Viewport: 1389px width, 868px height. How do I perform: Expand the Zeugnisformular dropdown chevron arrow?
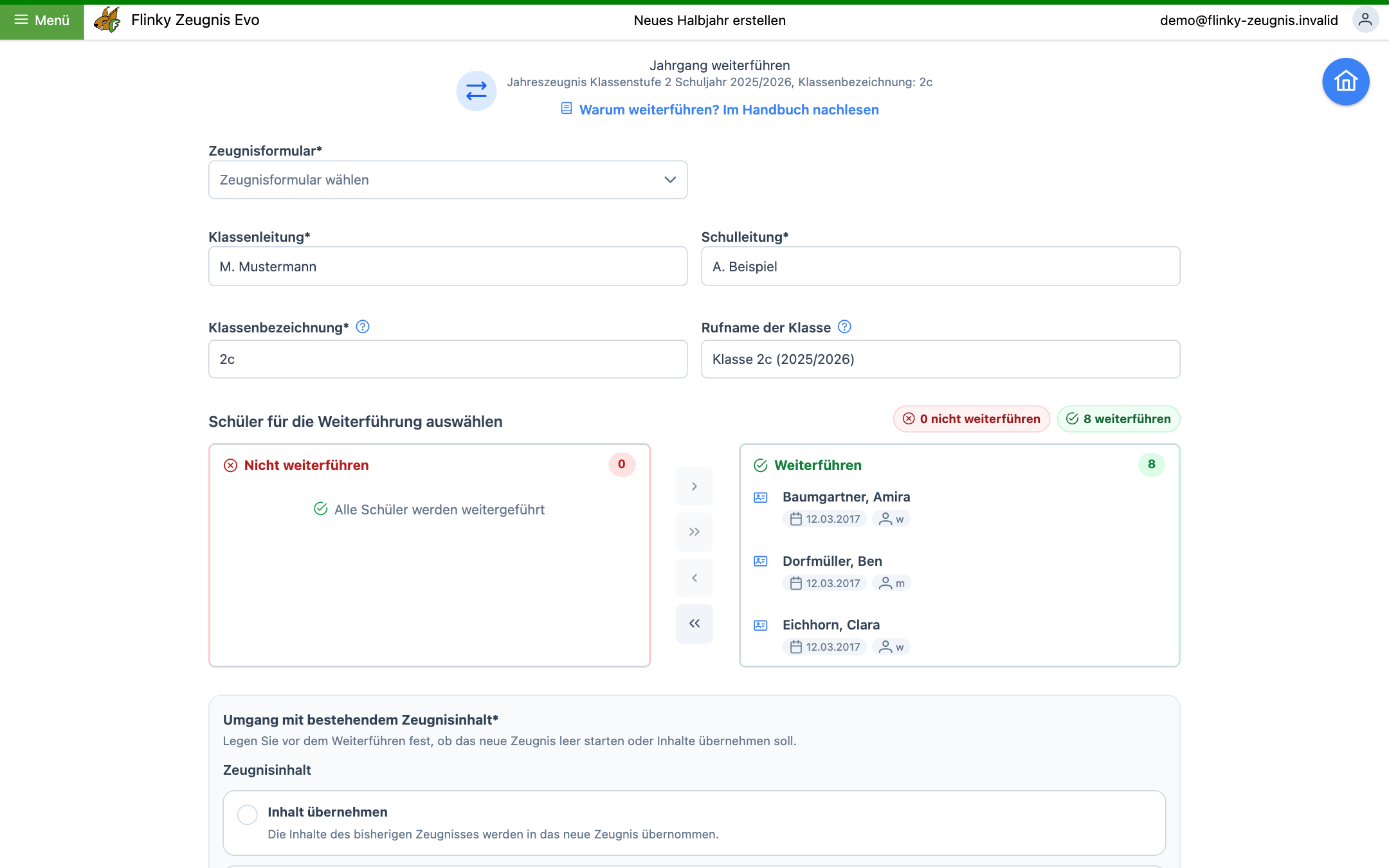click(670, 180)
